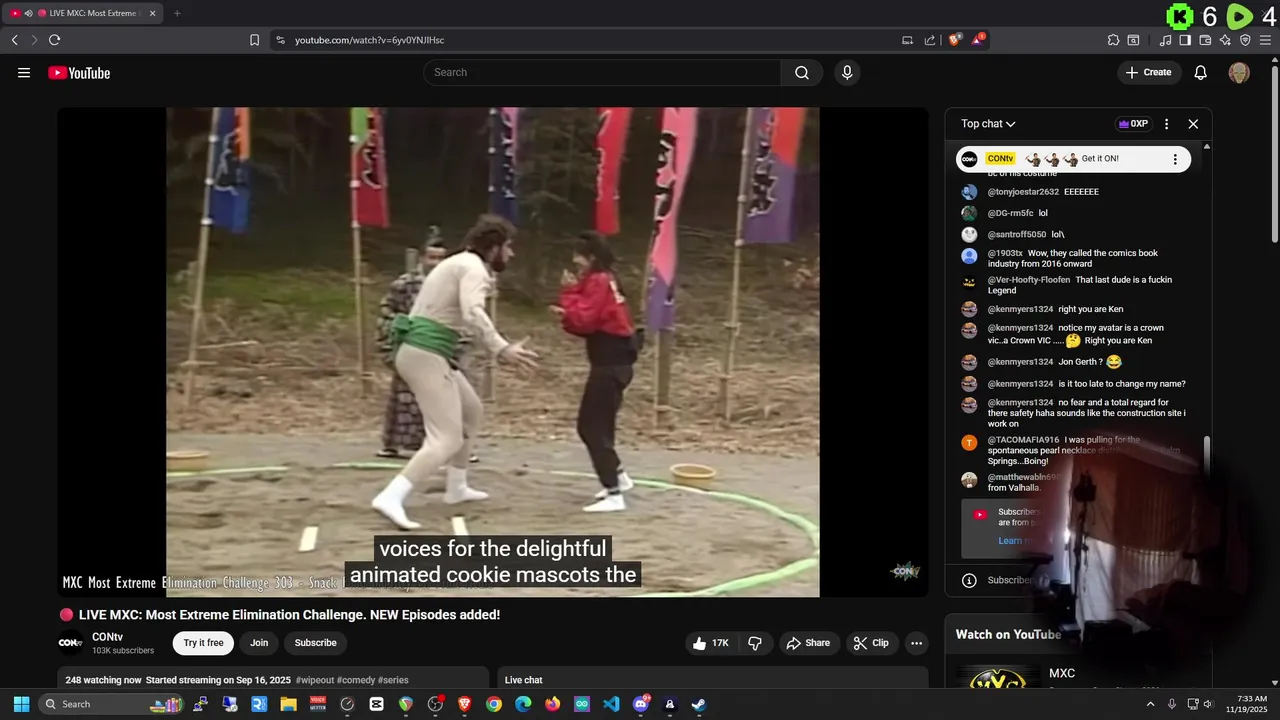
Task: Start voice search with the microphone
Action: pos(847,72)
